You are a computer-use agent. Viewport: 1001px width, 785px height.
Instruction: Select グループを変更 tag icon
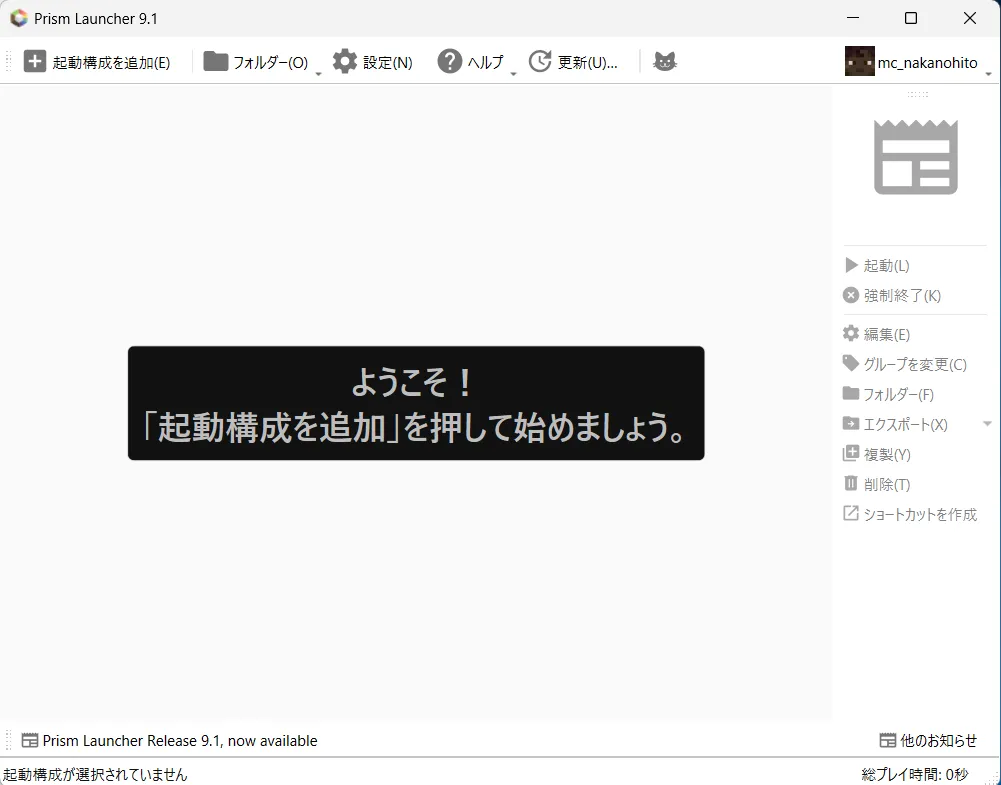coord(851,364)
